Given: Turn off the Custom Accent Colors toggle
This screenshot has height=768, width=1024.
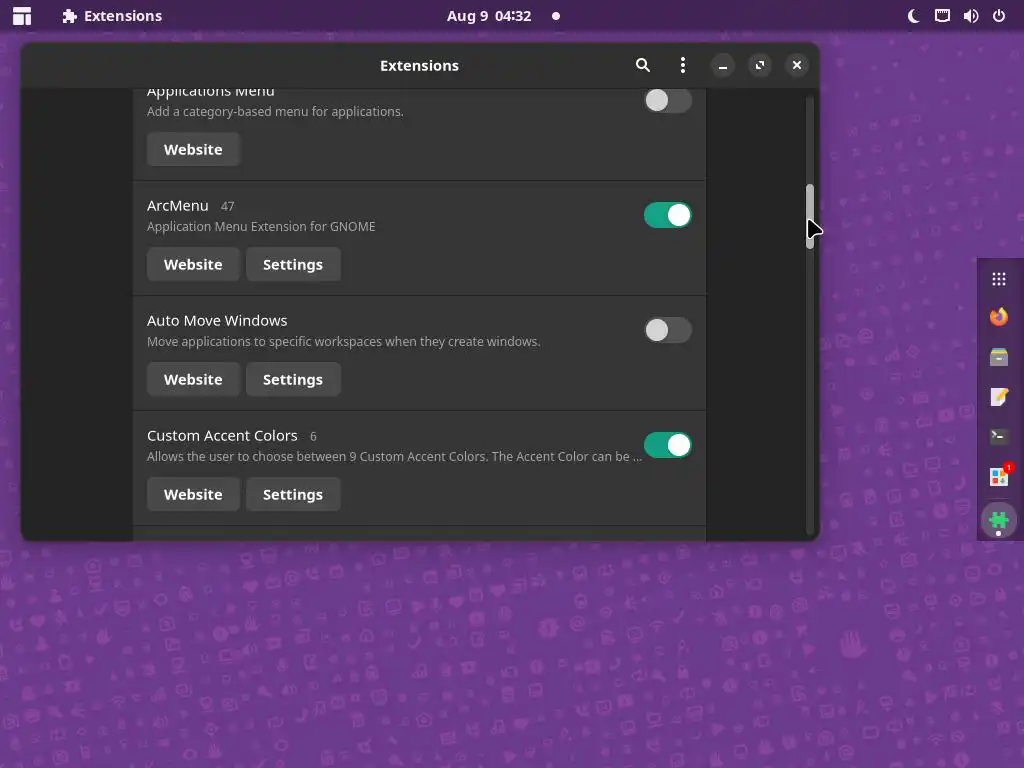Looking at the screenshot, I should pos(667,445).
